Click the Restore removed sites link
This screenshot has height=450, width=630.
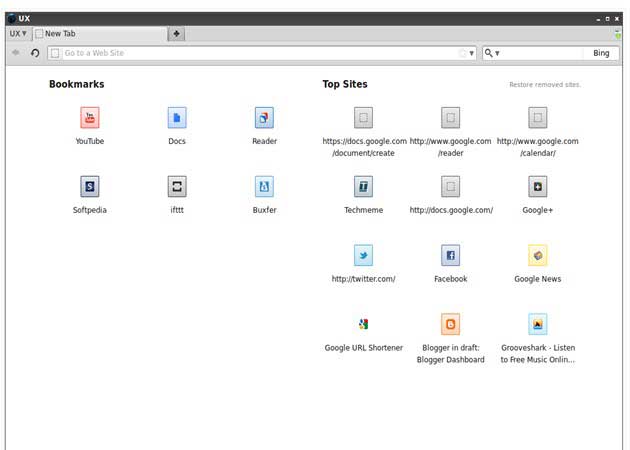pos(545,85)
